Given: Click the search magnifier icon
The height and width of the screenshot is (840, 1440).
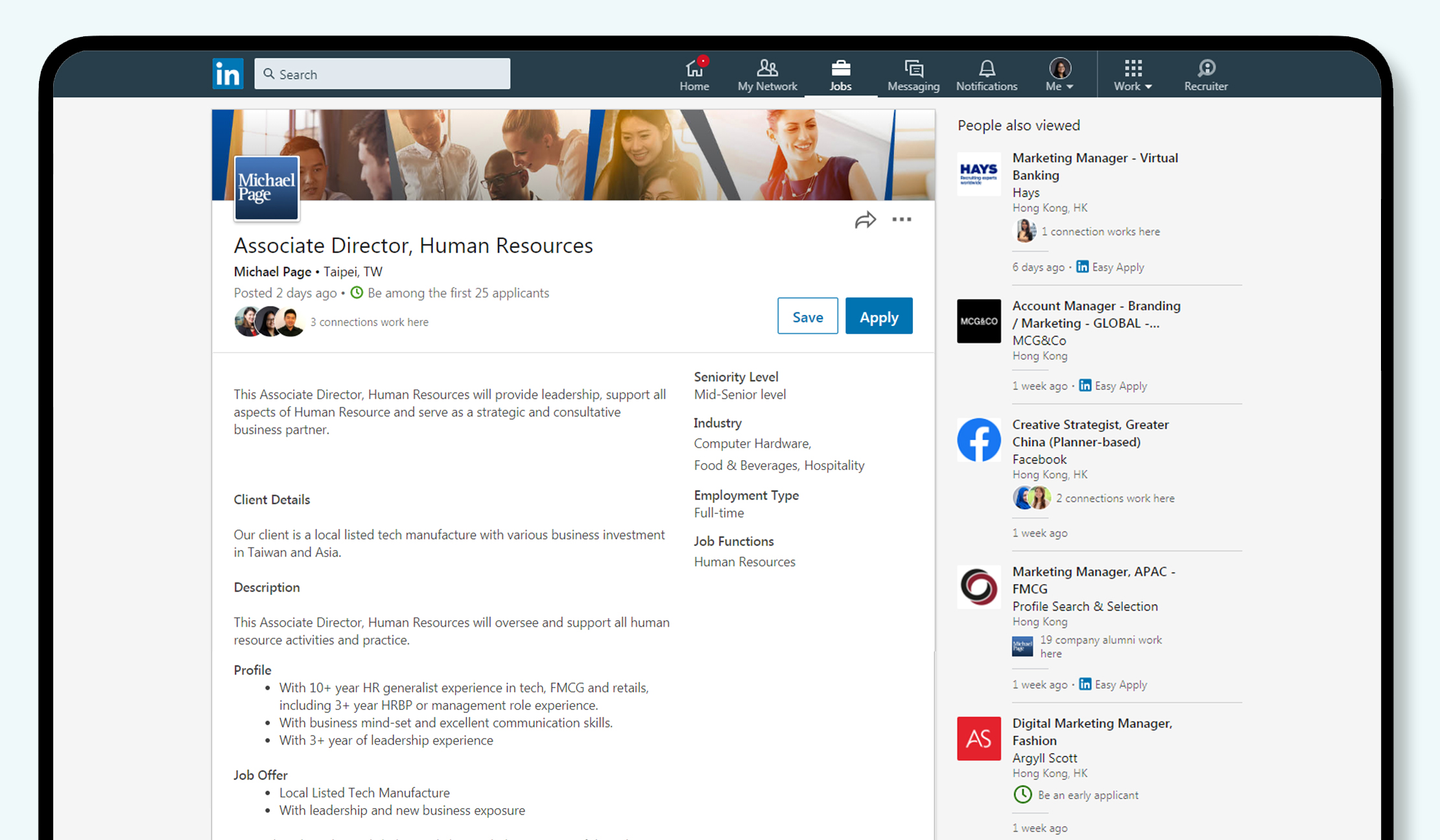Looking at the screenshot, I should pyautogui.click(x=269, y=74).
